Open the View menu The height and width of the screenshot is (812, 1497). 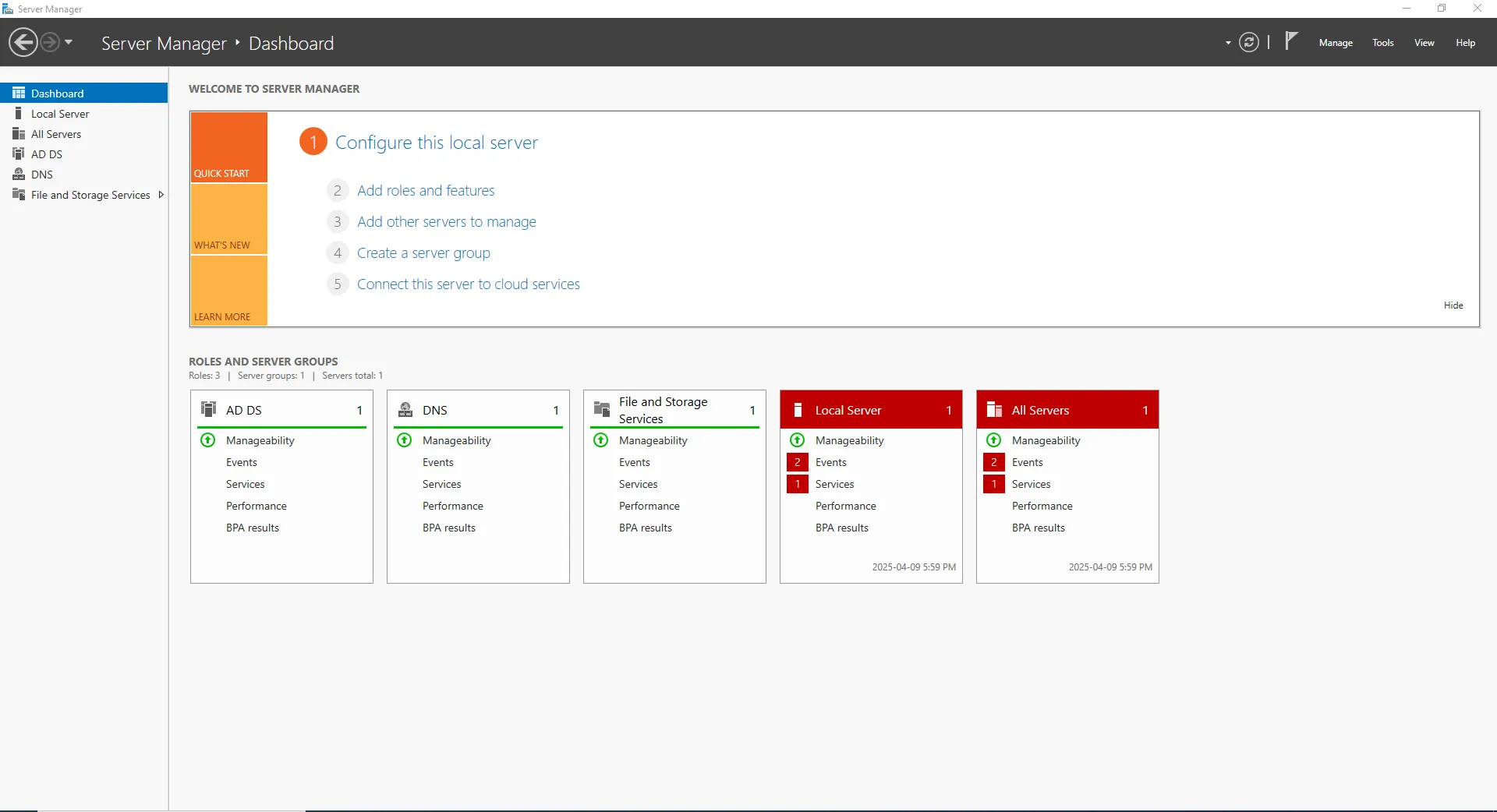(1424, 43)
